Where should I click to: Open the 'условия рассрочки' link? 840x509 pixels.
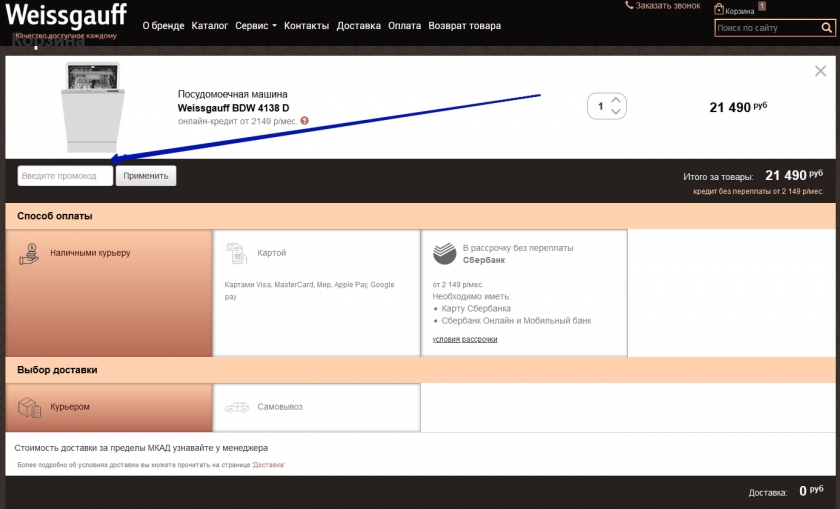coord(464,339)
